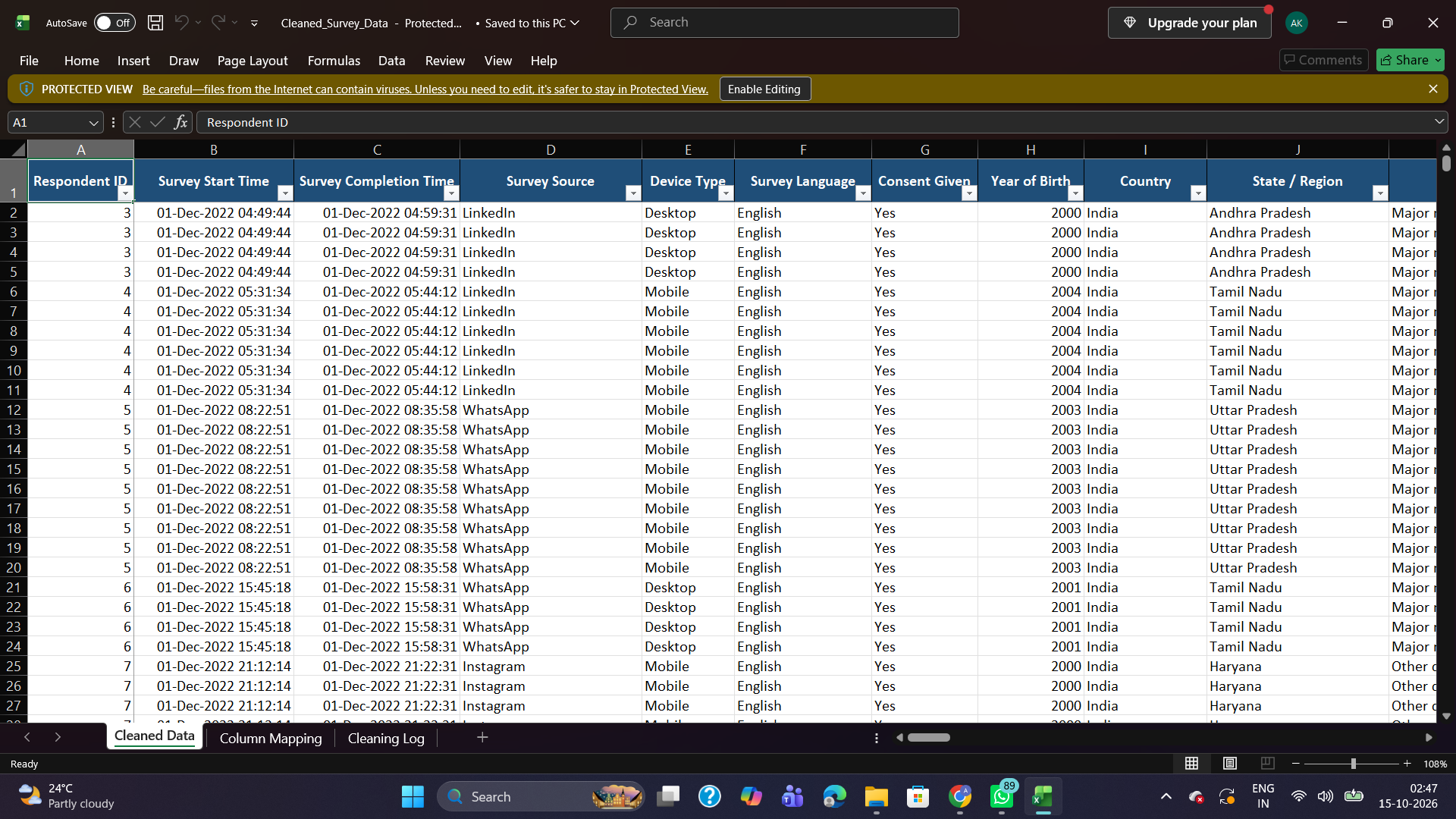Click the Windows Start button
The width and height of the screenshot is (1456, 819).
click(x=413, y=796)
